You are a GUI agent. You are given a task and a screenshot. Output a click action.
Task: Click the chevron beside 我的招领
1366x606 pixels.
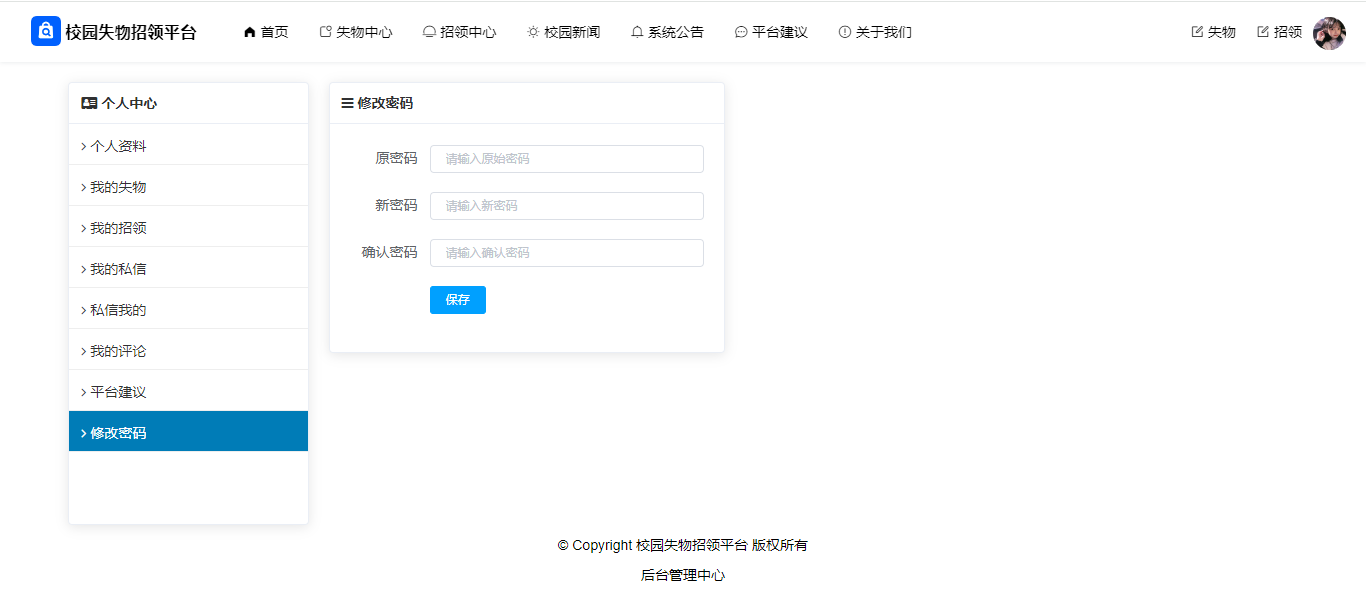(x=84, y=228)
